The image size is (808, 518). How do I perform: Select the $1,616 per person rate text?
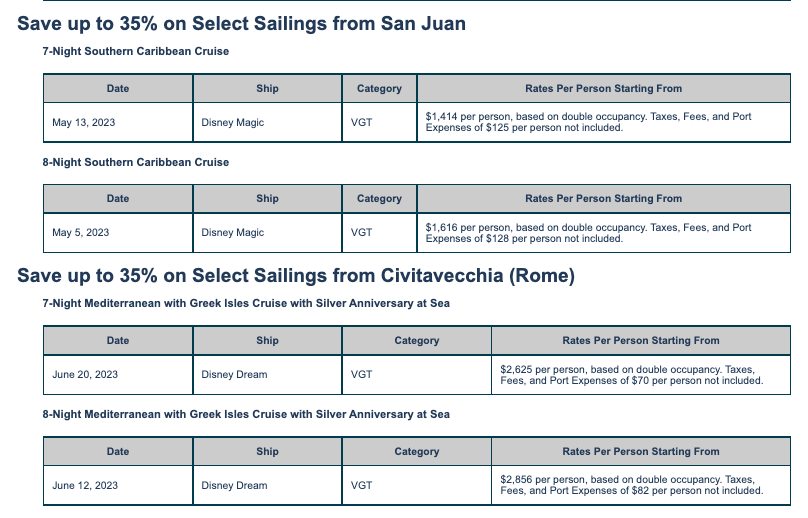(x=588, y=232)
